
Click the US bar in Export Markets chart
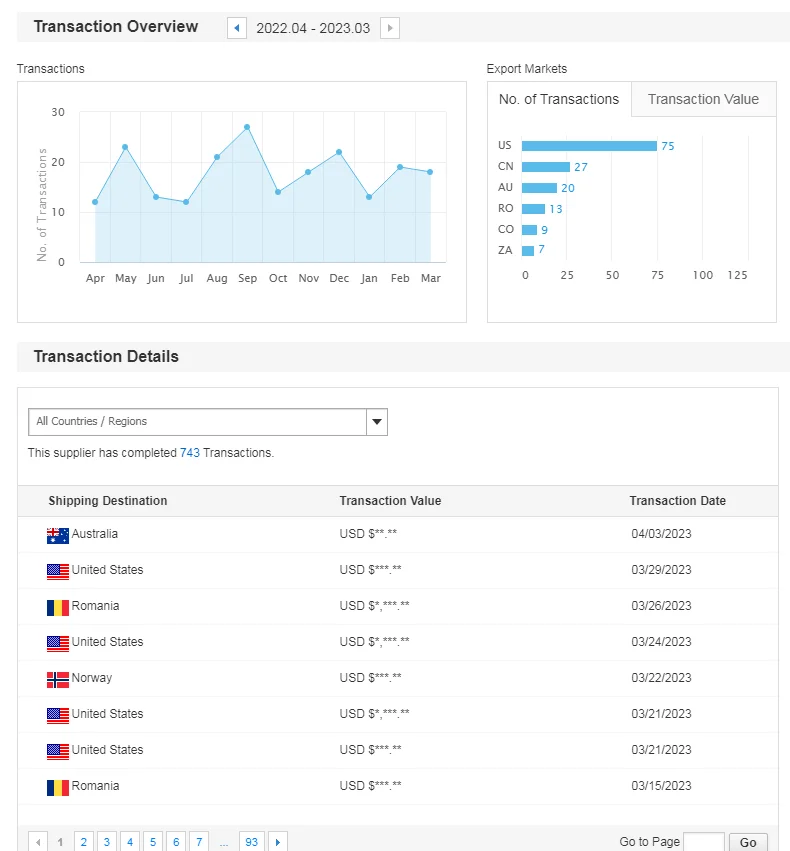pos(589,146)
